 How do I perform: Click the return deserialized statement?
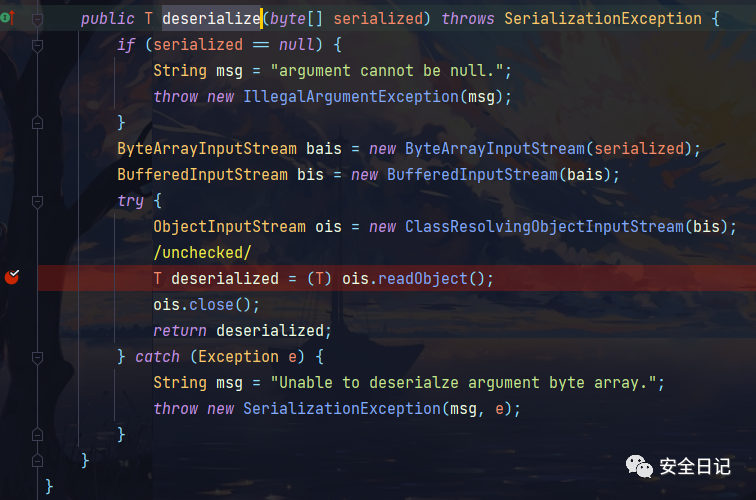pyautogui.click(x=243, y=331)
